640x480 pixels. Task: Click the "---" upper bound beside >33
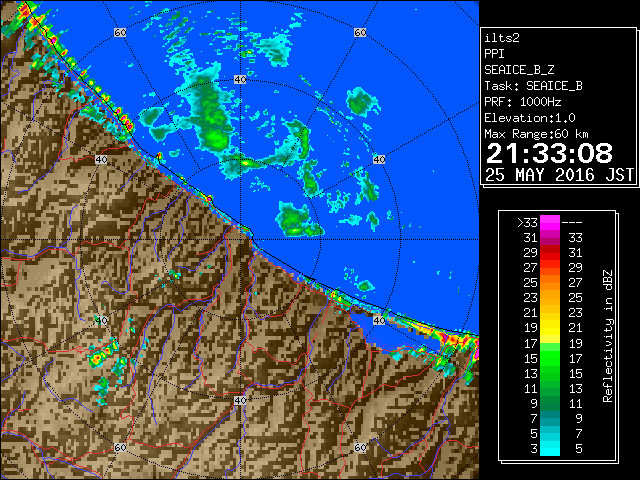coord(572,223)
